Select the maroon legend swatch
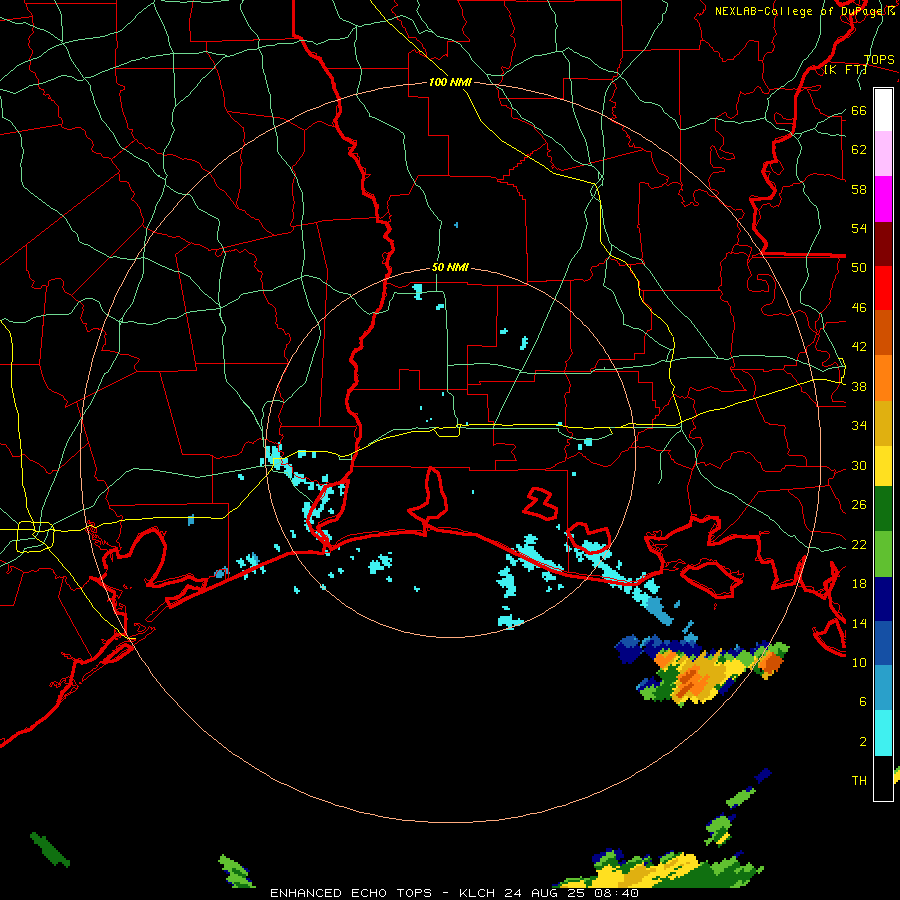This screenshot has height=900, width=900. click(x=883, y=243)
